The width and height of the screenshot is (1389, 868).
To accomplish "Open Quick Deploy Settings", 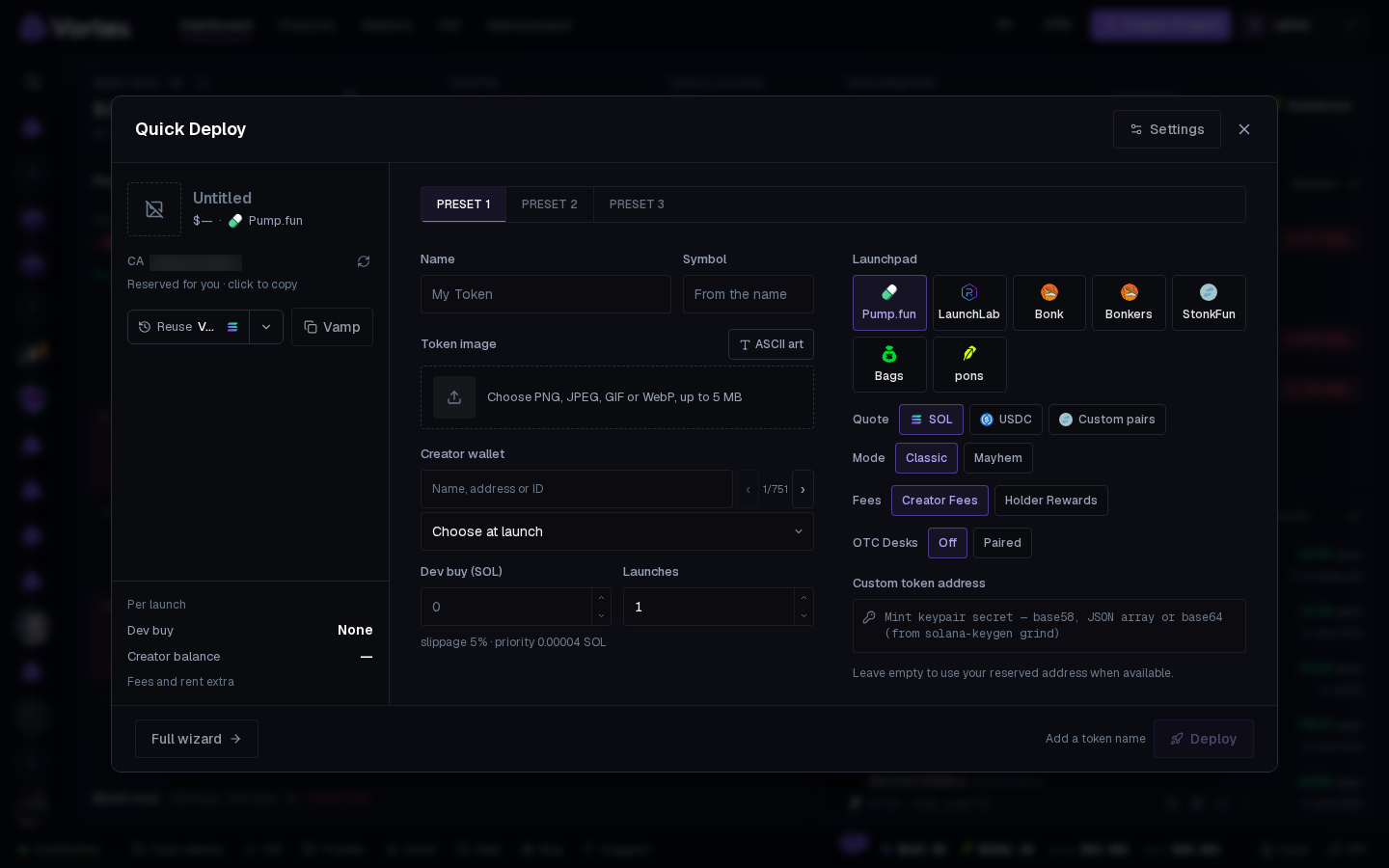I will point(1167,129).
